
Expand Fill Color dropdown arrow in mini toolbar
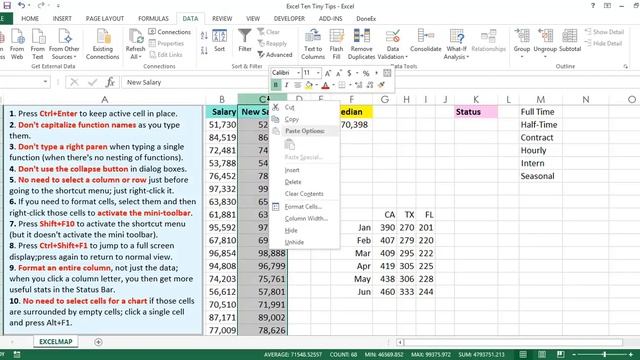pyautogui.click(x=316, y=85)
